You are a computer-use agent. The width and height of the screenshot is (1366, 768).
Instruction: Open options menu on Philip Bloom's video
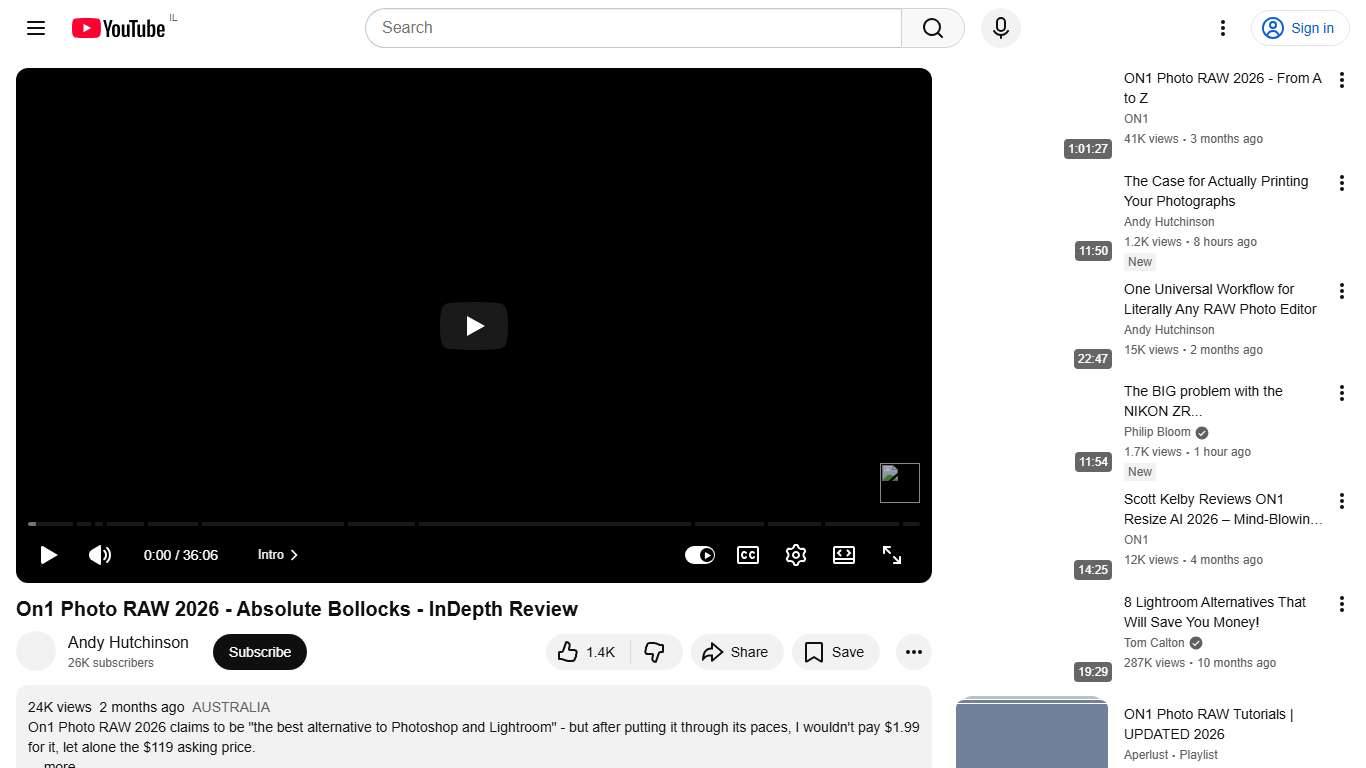tap(1341, 393)
